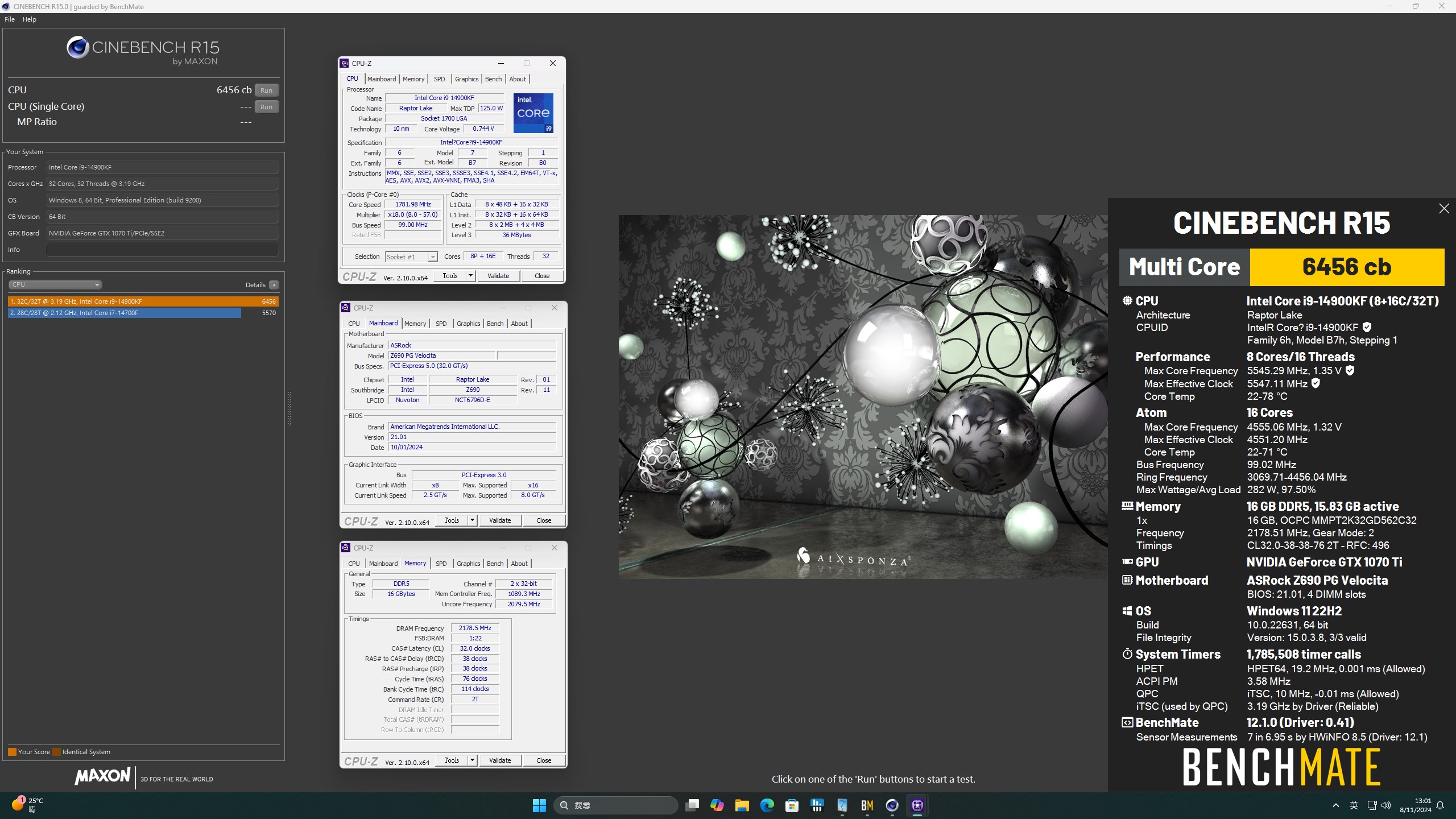Open the Help menu in Cinebench

(x=30, y=19)
